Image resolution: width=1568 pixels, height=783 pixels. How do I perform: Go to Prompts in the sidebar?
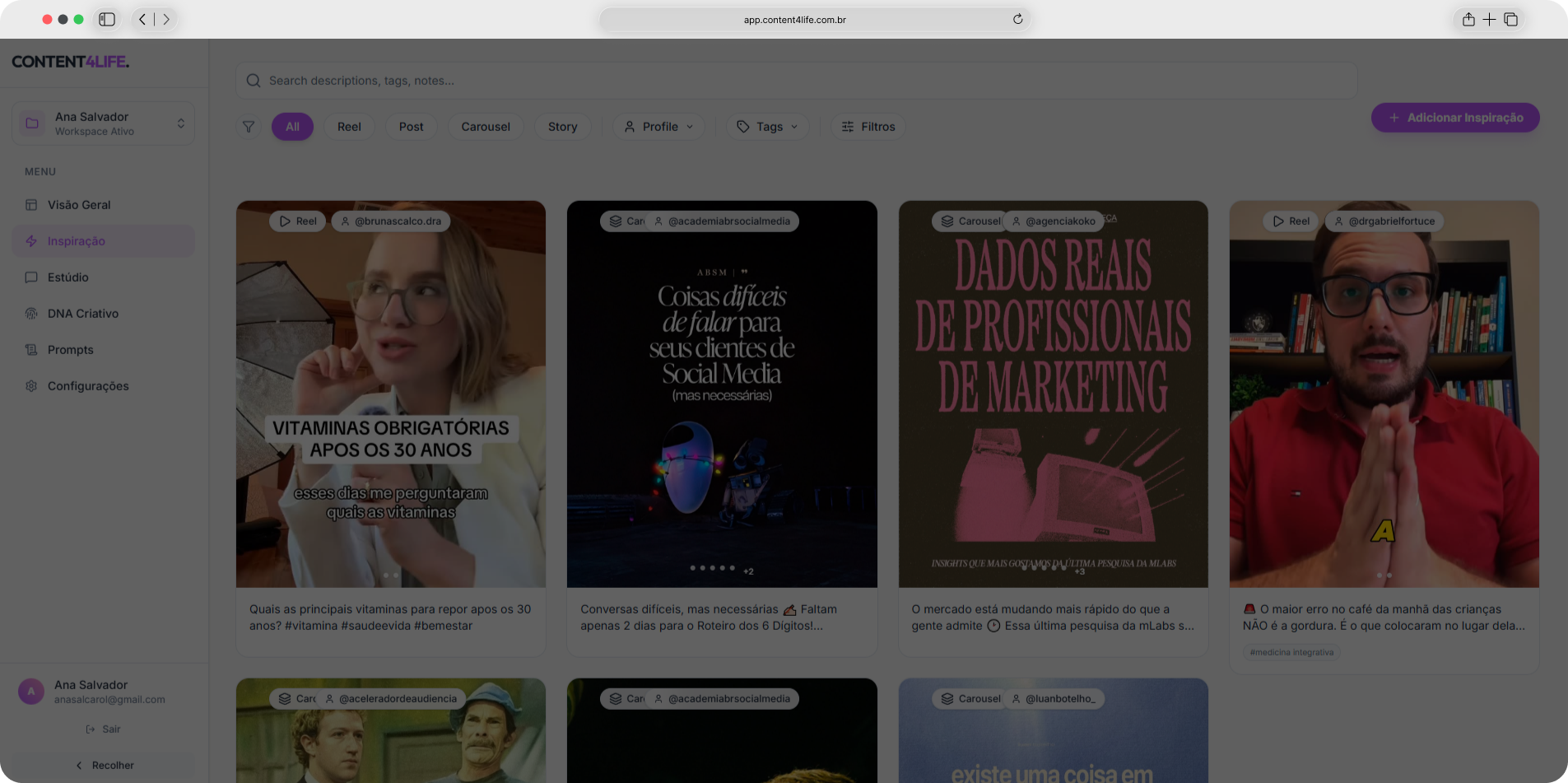click(104, 350)
